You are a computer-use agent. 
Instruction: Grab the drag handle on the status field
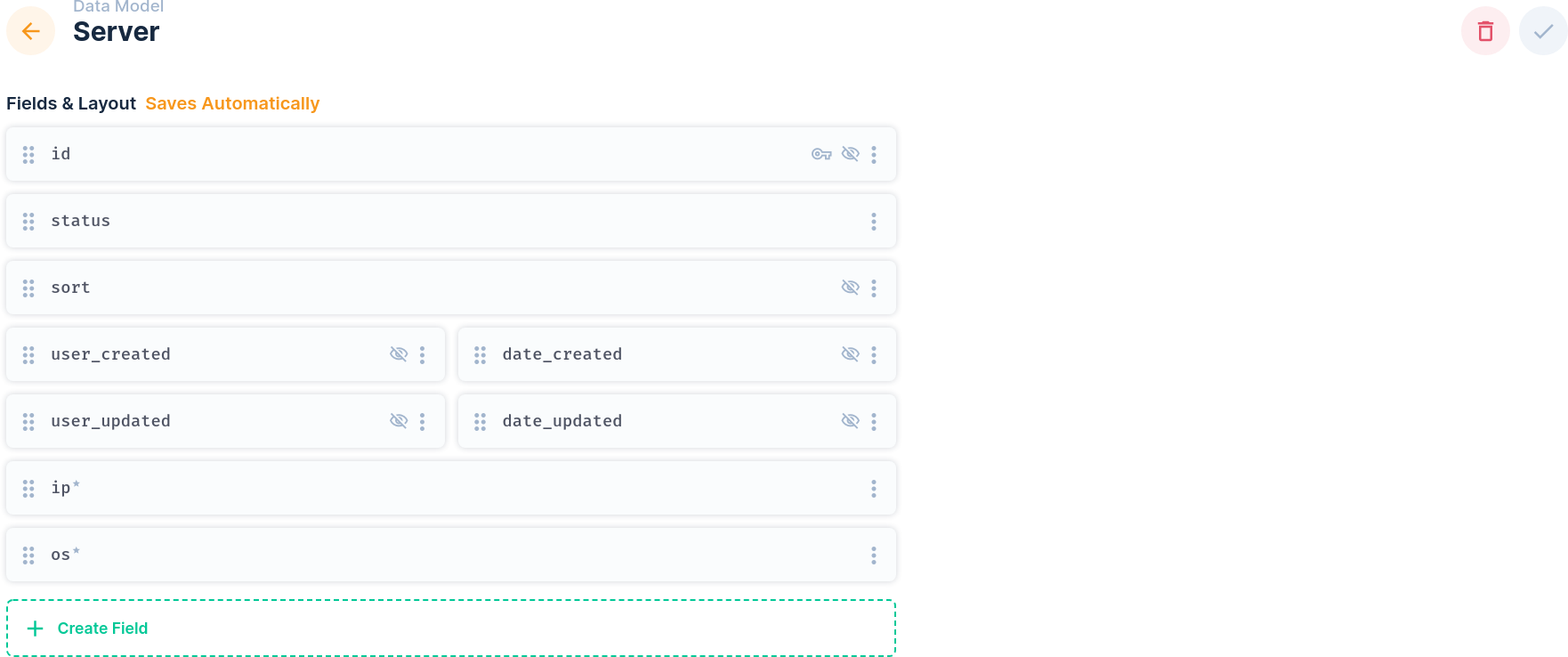(x=28, y=221)
